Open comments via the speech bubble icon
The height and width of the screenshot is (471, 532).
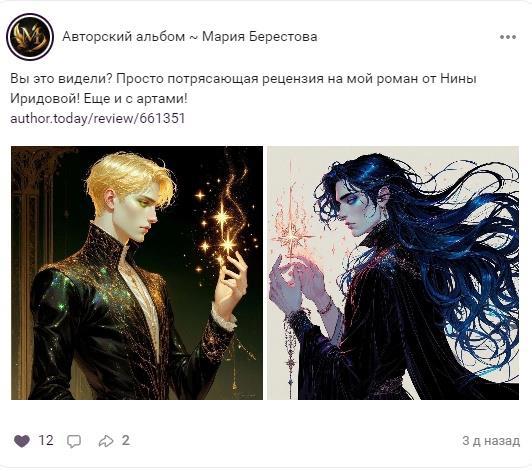(x=74, y=441)
